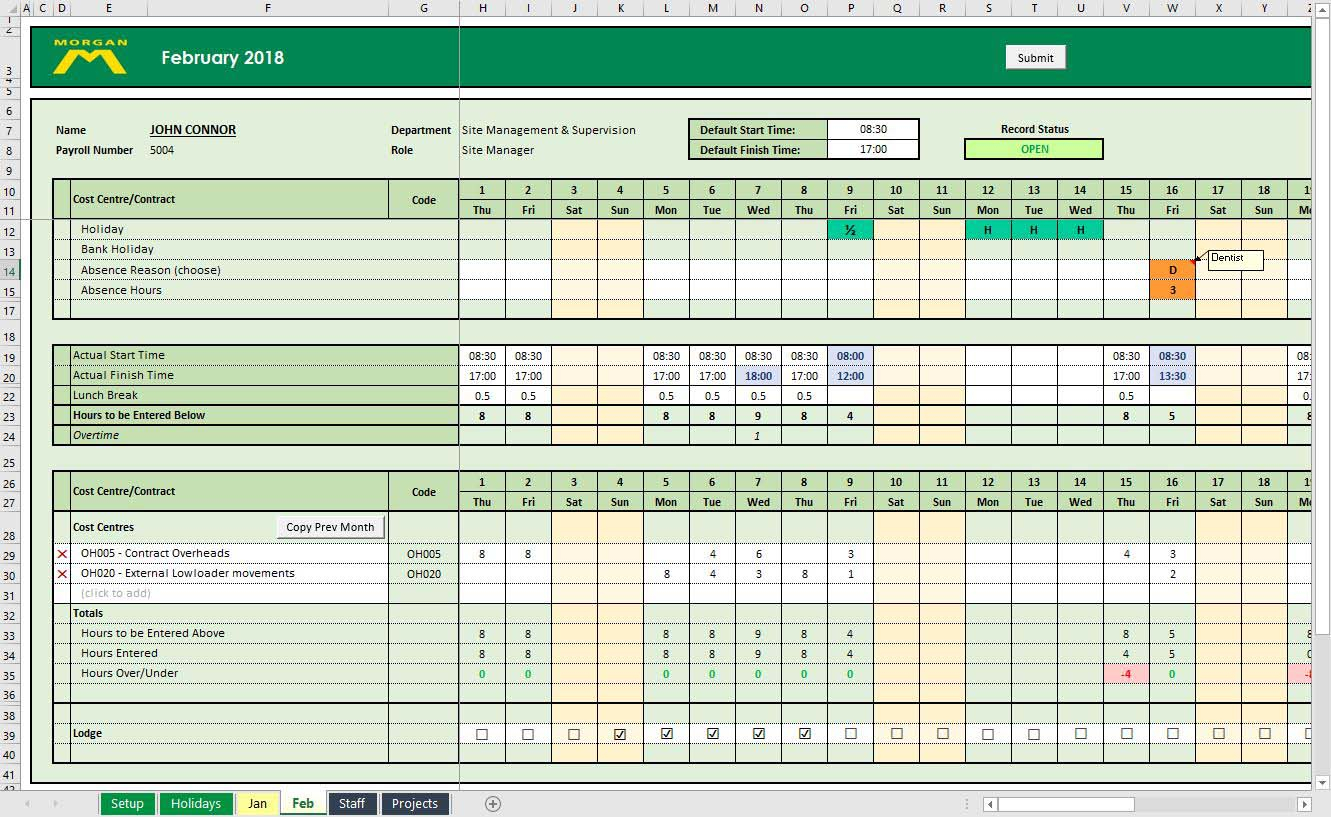Viewport: 1331px width, 817px height.
Task: Select column P via its header letter
Action: [x=851, y=8]
